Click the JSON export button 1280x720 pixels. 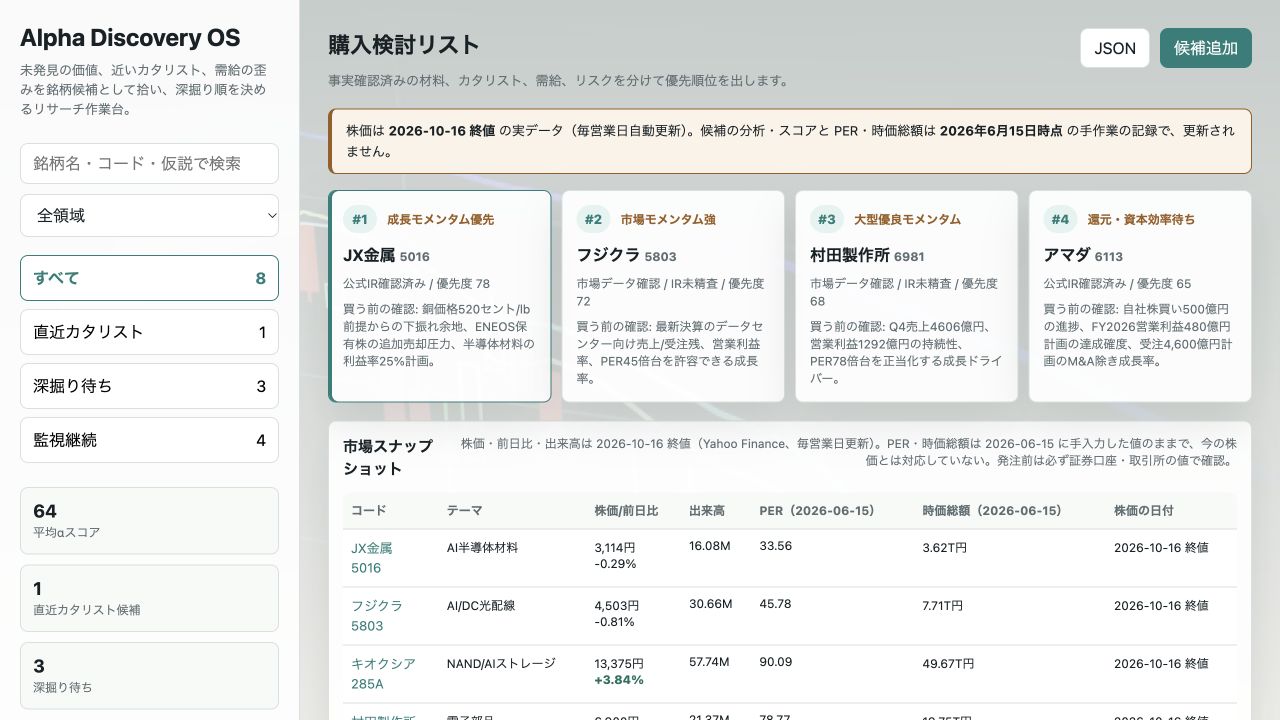click(1115, 48)
